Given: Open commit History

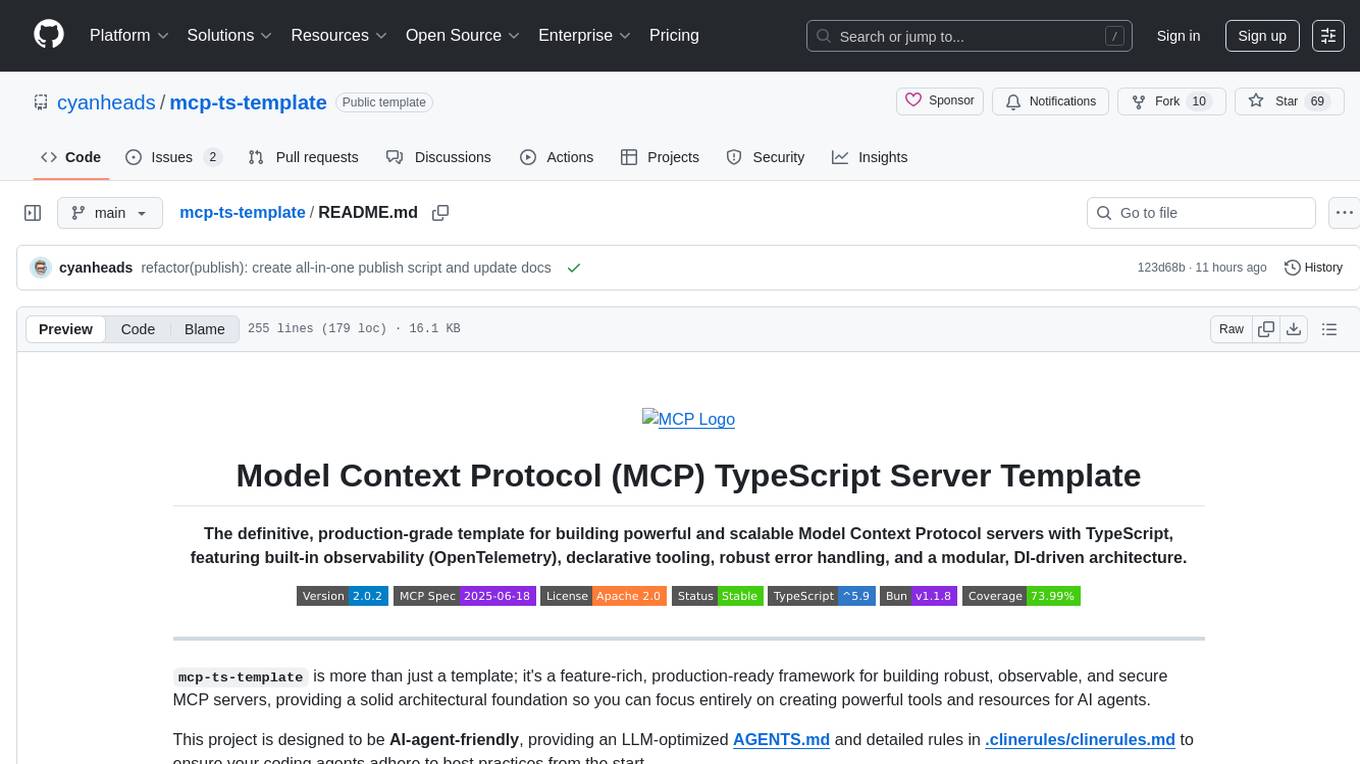Looking at the screenshot, I should tap(1313, 268).
